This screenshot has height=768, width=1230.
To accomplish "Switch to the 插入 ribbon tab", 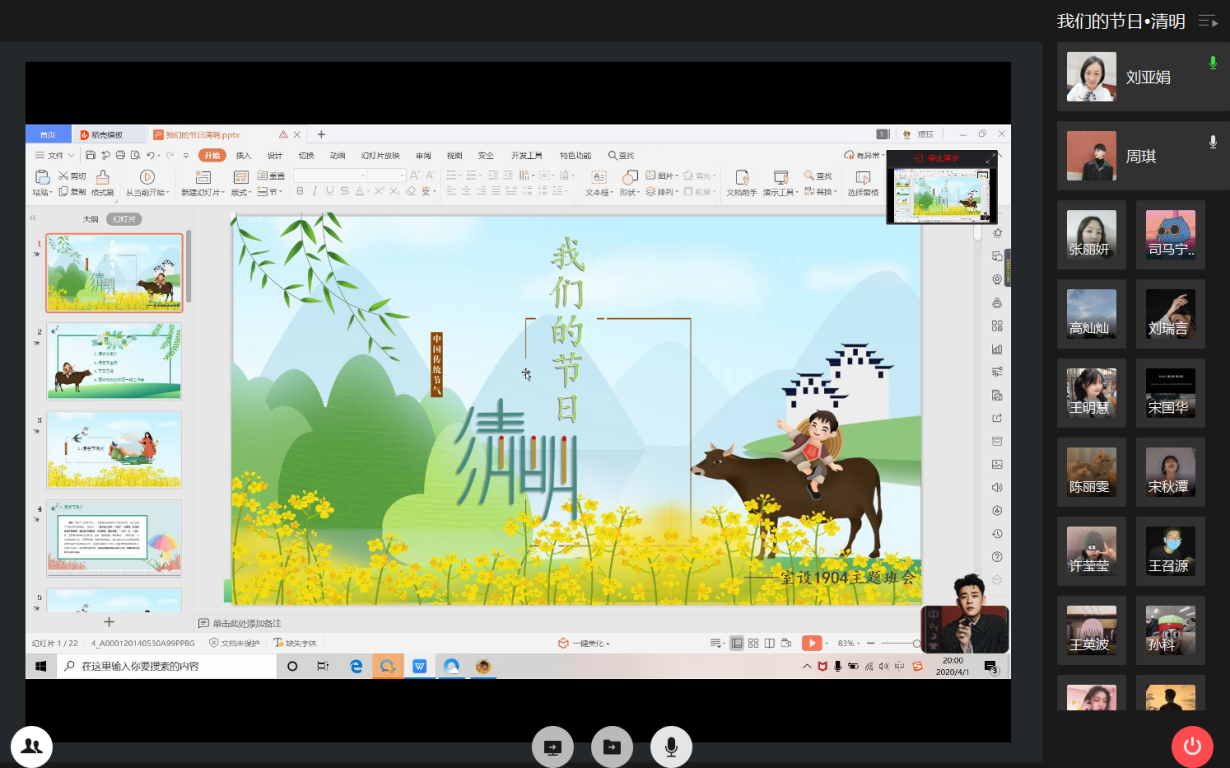I will tap(243, 155).
